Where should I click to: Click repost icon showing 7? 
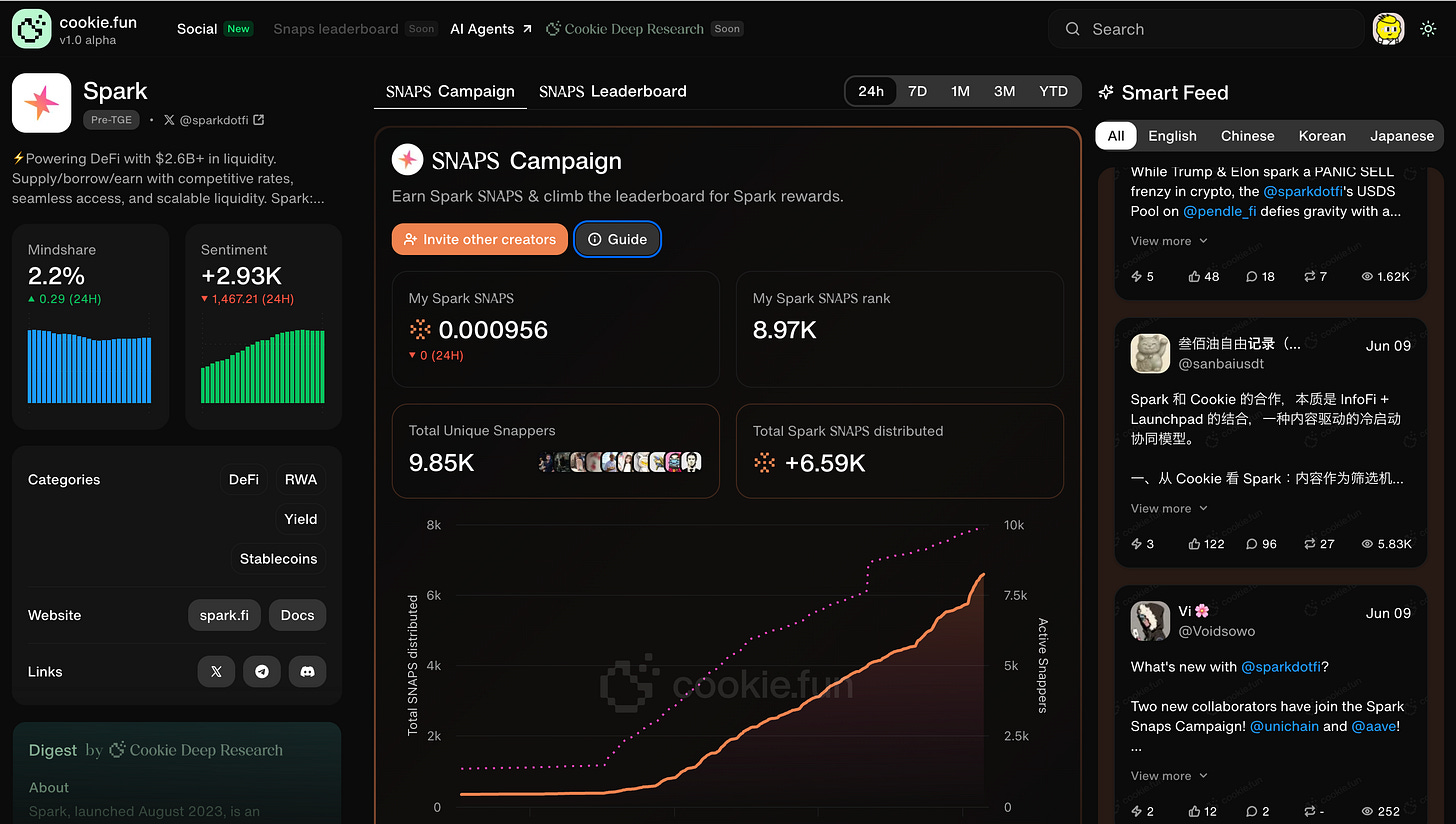[x=1310, y=277]
